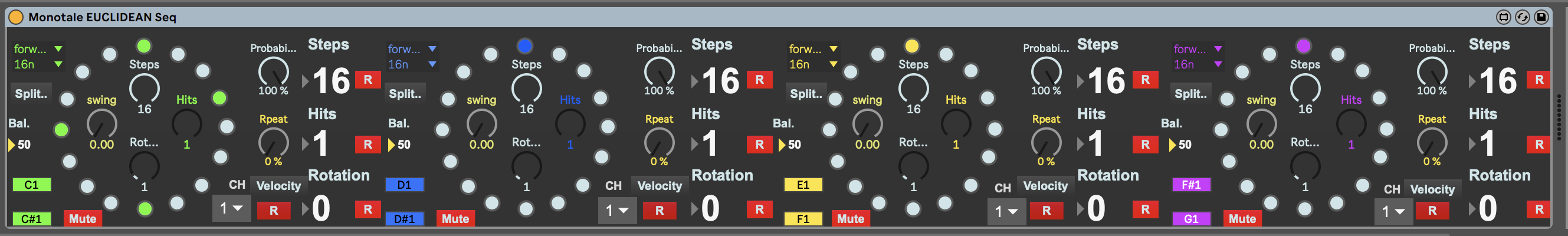Viewport: 1568px width, 236px height.
Task: Mute the green C#1 sequencer
Action: pos(82,219)
